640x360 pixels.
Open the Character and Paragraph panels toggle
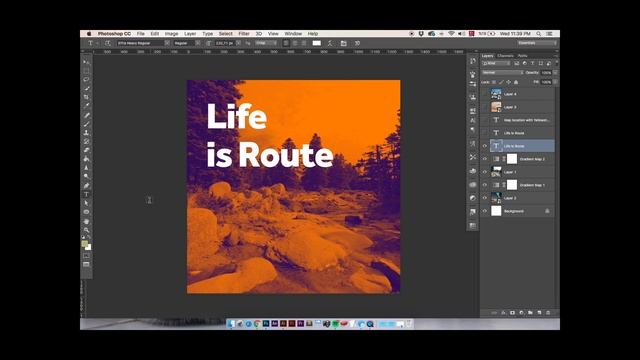coord(344,43)
